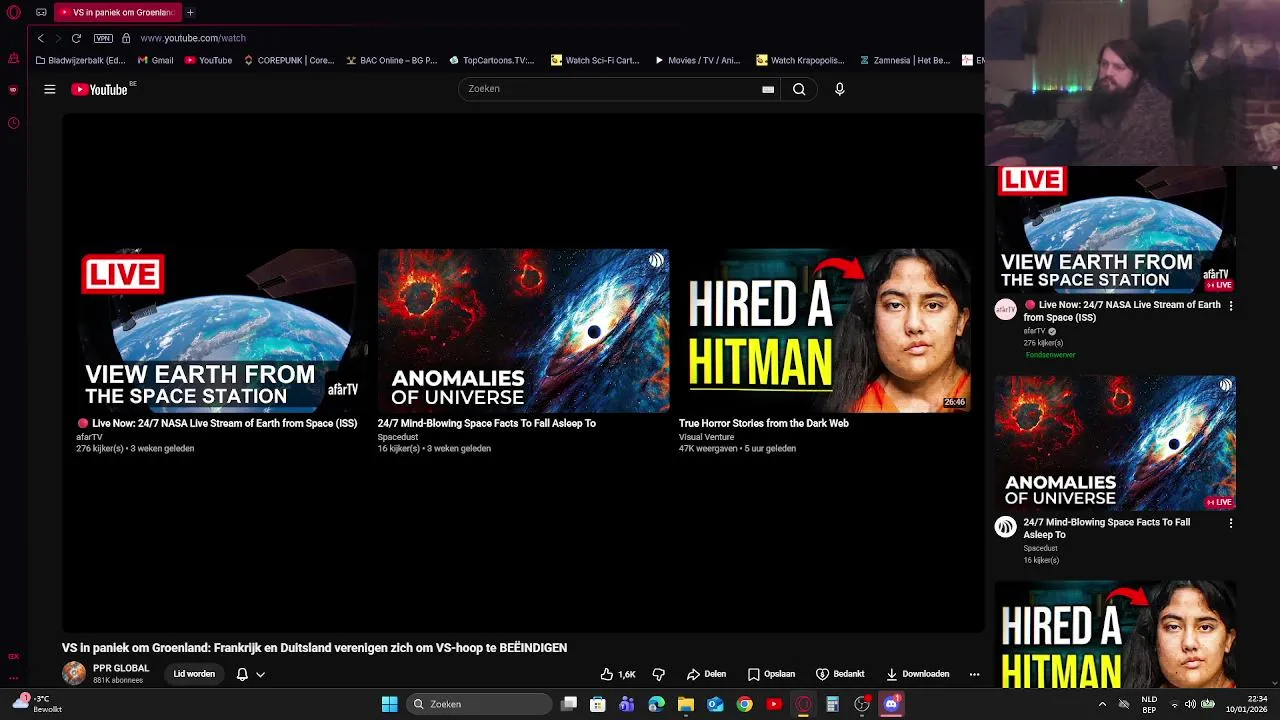Click into the YouTube Zoeken search field
The height and width of the screenshot is (720, 1280).
610,89
